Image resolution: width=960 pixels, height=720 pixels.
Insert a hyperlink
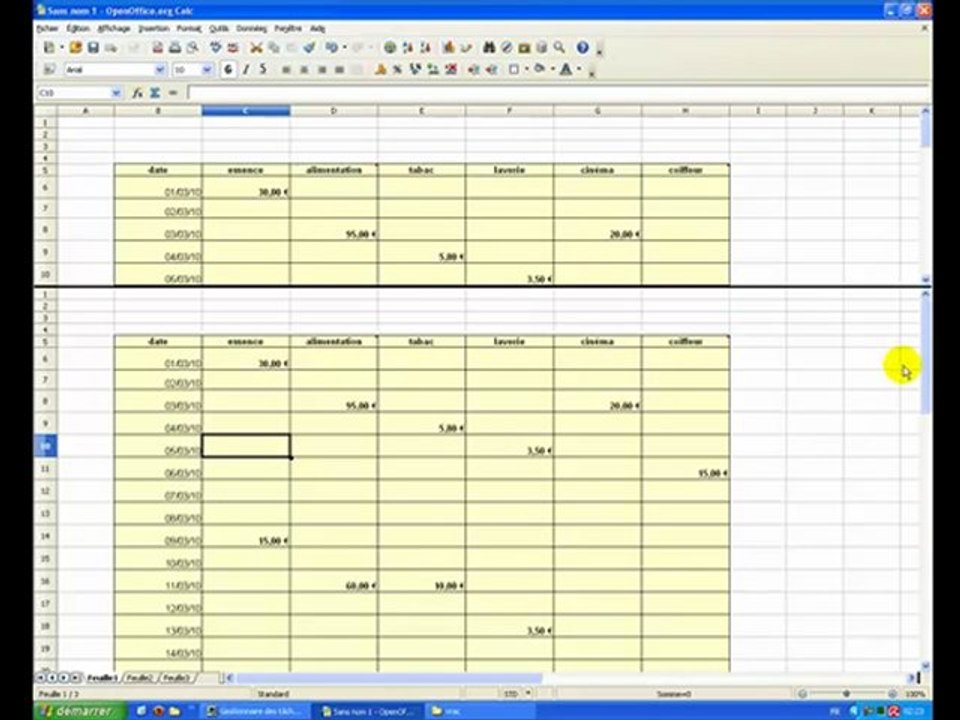389,47
